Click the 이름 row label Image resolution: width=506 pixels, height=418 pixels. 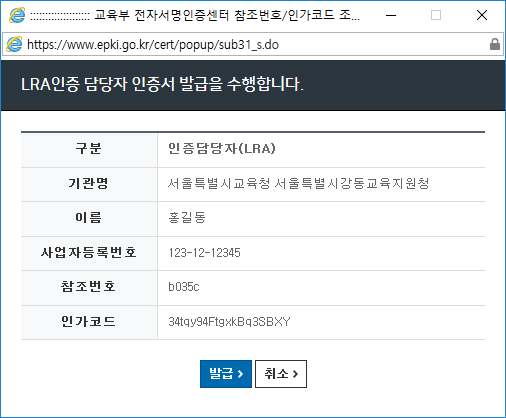(88, 217)
